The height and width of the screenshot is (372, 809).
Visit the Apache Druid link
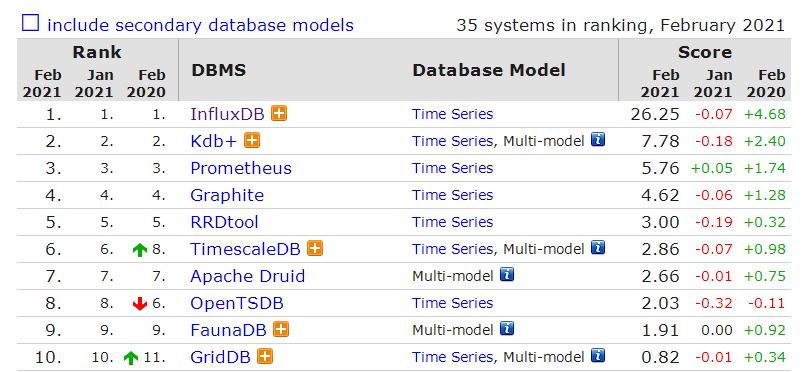pos(248,276)
